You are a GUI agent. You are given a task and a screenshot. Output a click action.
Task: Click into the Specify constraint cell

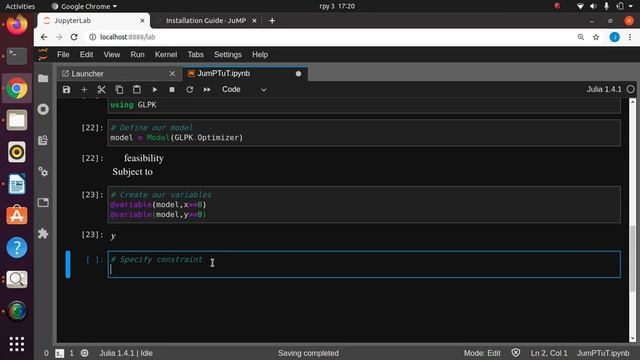364,264
